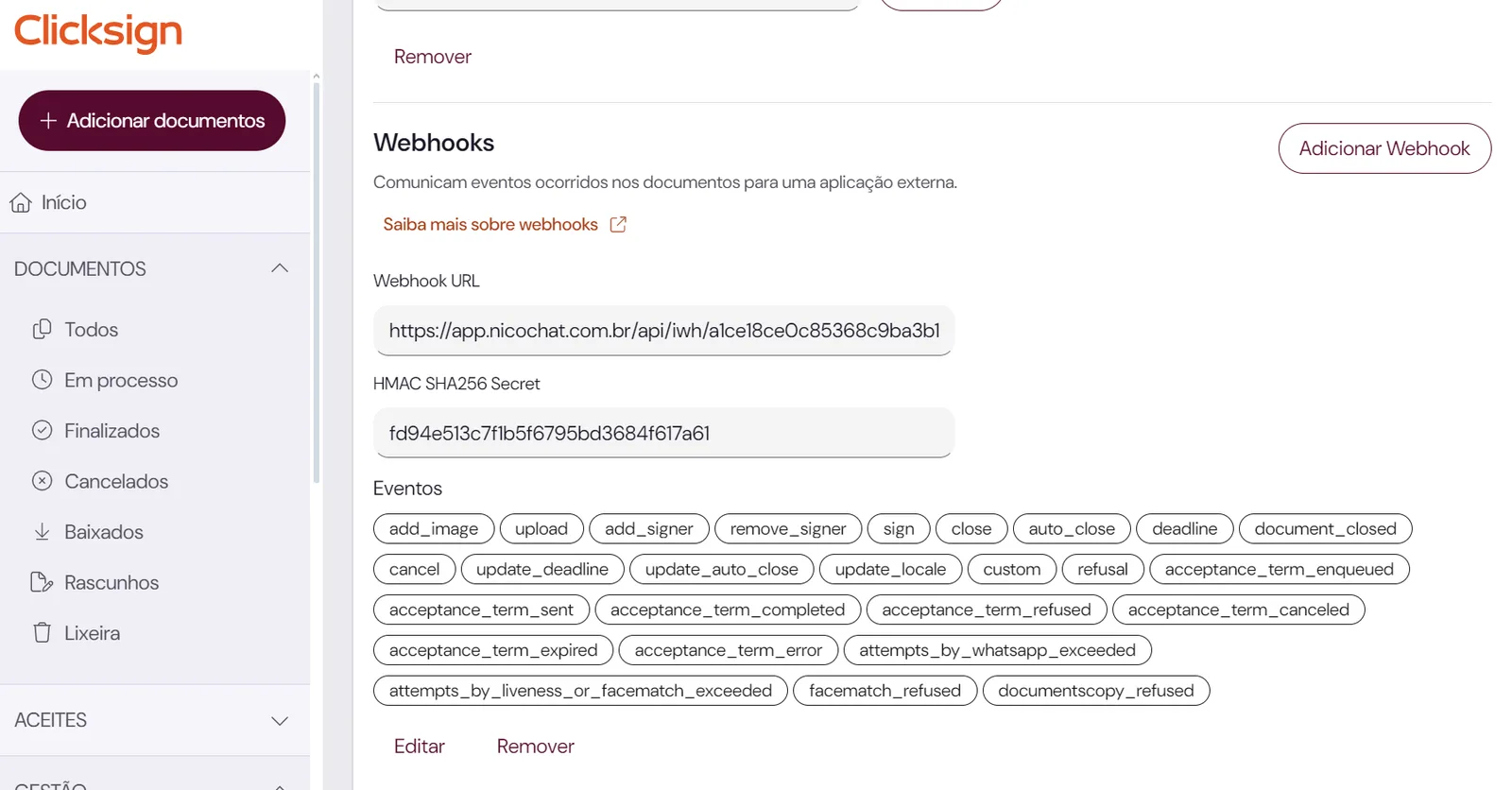Open the Lixeira trash icon
The width and height of the screenshot is (1512, 790).
click(x=42, y=633)
